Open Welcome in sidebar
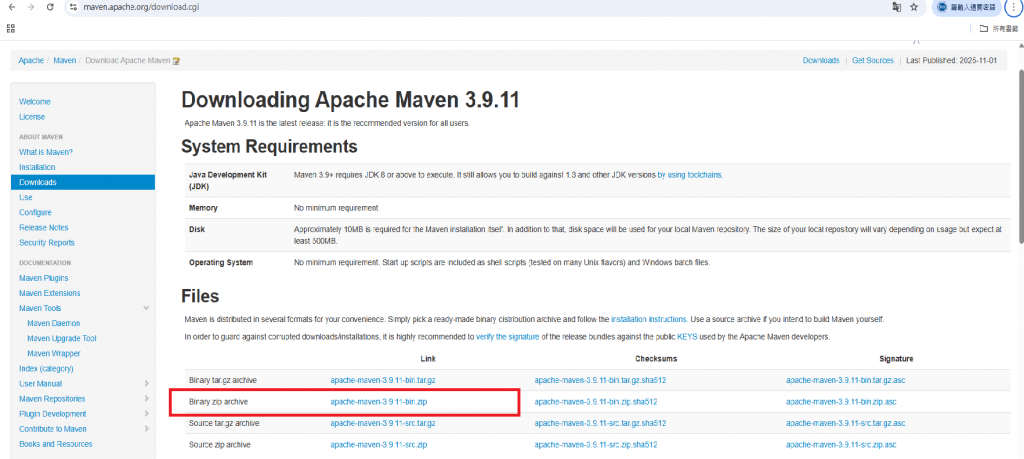1024x459 pixels. click(35, 102)
